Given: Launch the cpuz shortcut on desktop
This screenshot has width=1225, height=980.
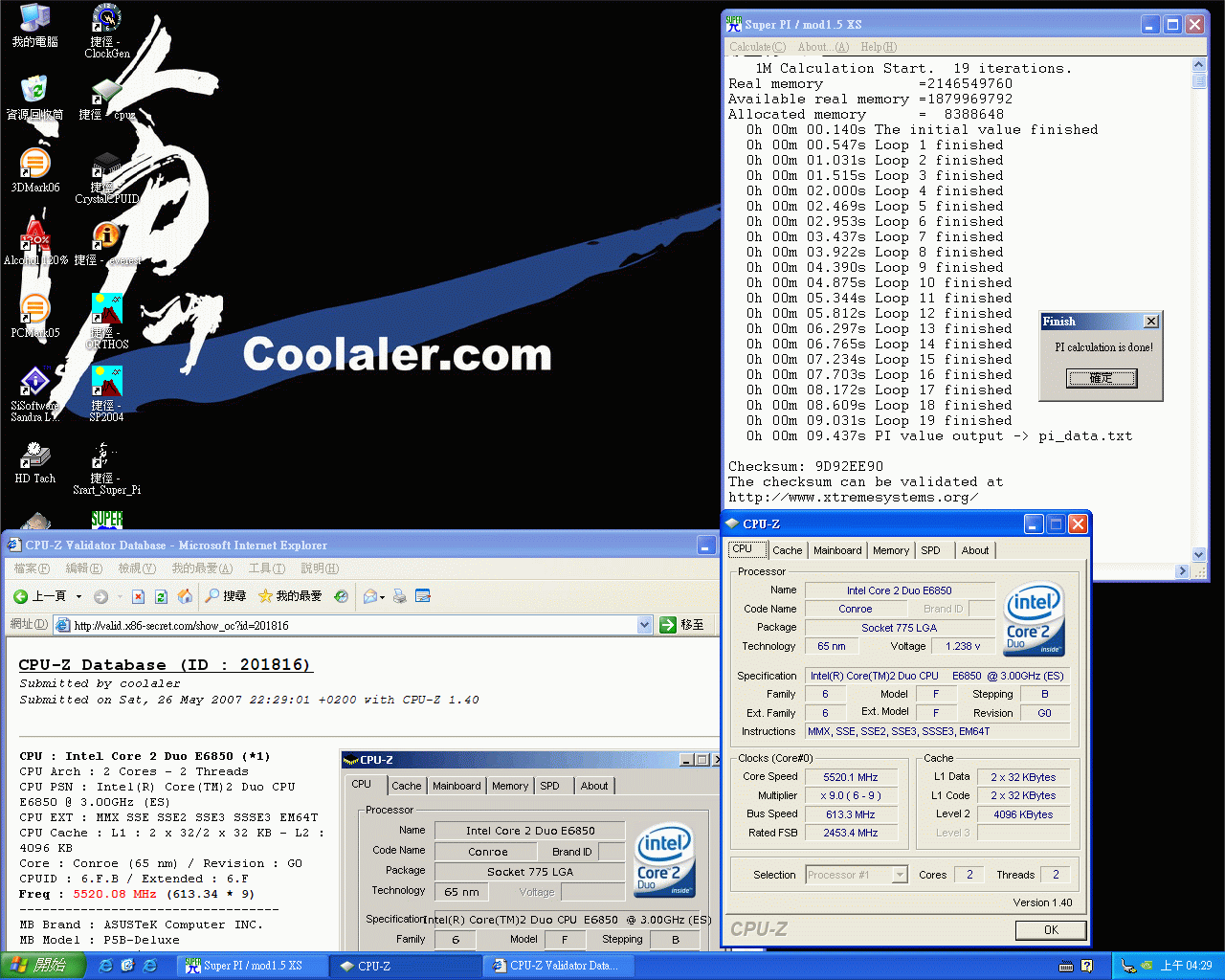Looking at the screenshot, I should [106, 99].
